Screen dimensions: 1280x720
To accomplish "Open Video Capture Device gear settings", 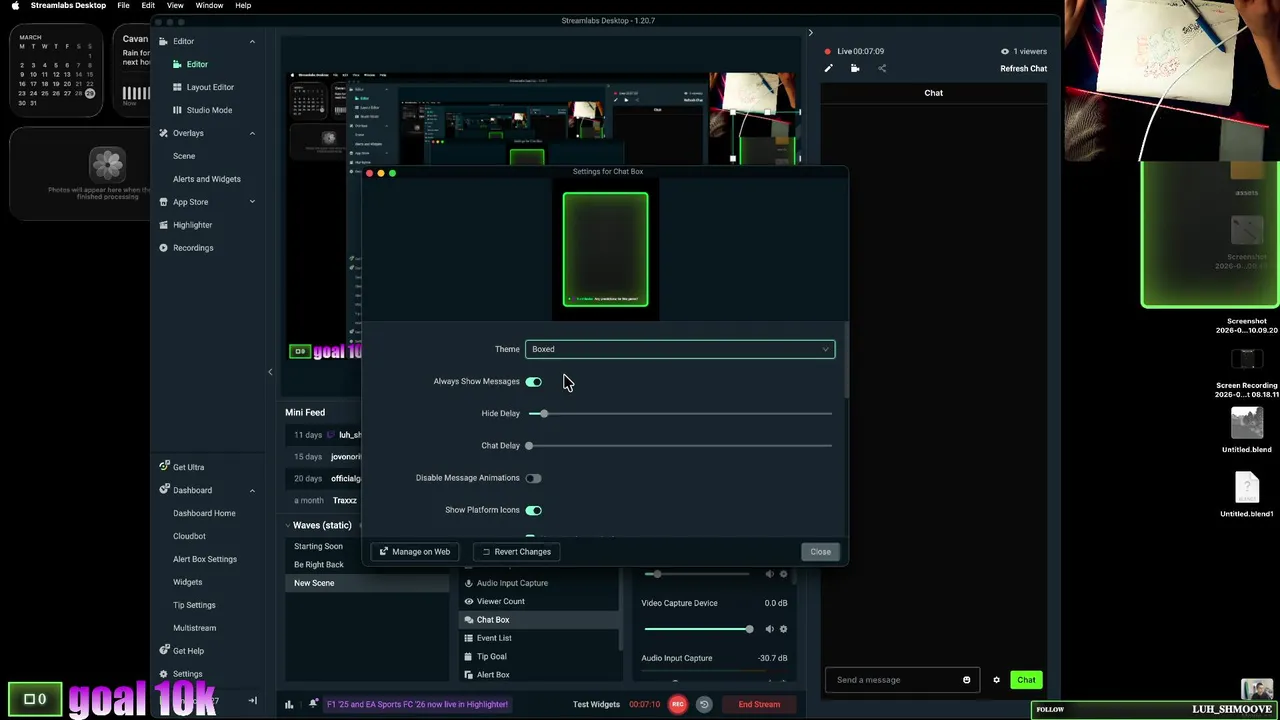I will (783, 629).
